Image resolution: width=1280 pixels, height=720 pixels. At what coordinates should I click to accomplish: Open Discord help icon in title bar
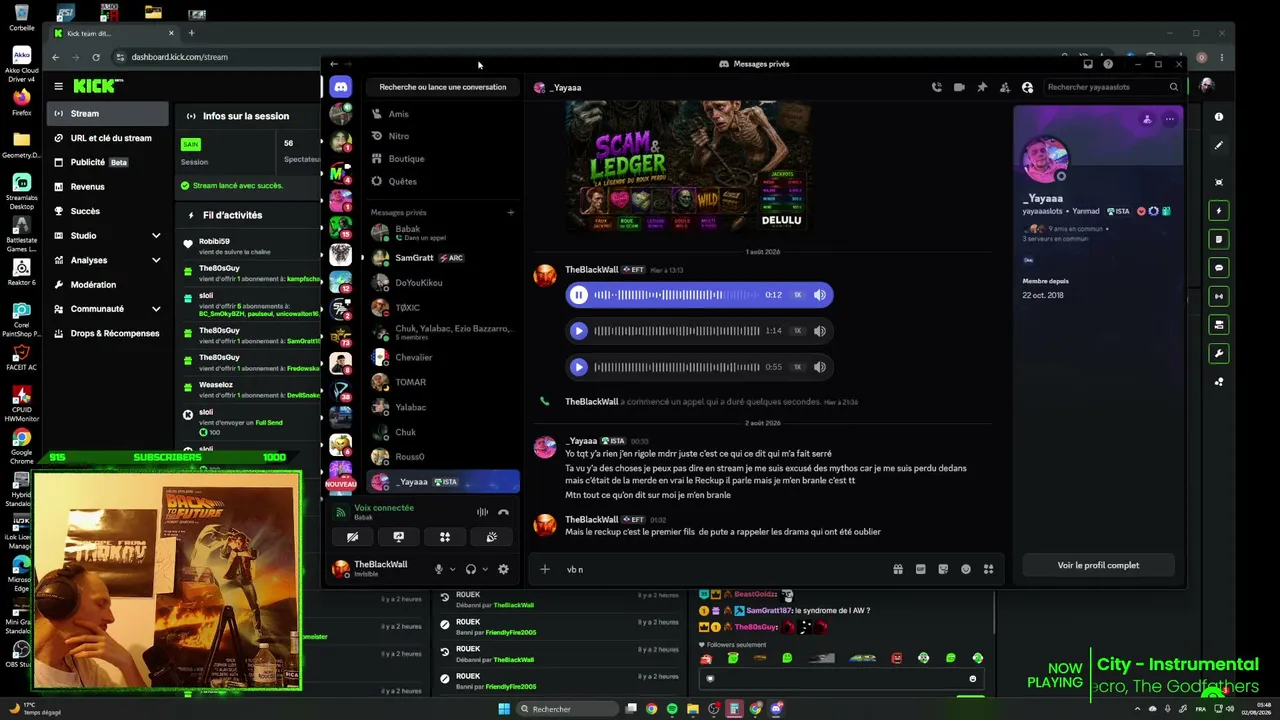click(1108, 64)
